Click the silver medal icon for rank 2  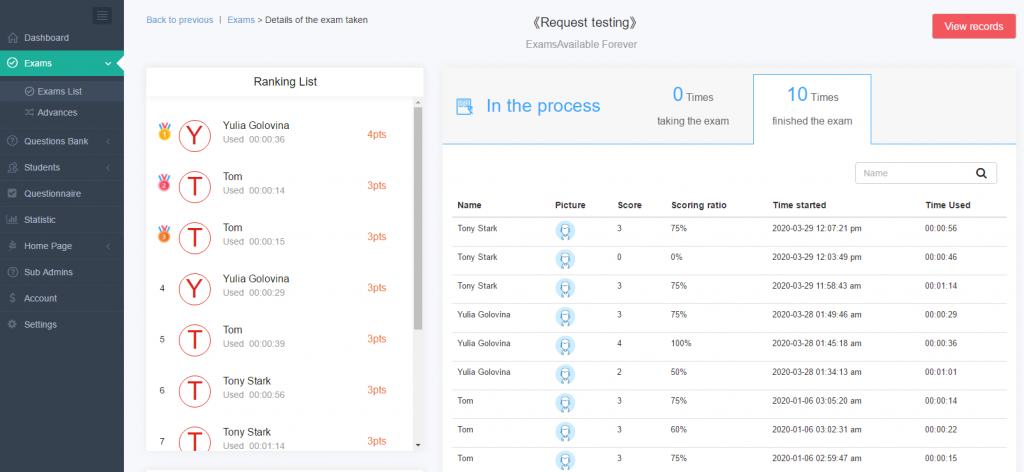tap(164, 184)
